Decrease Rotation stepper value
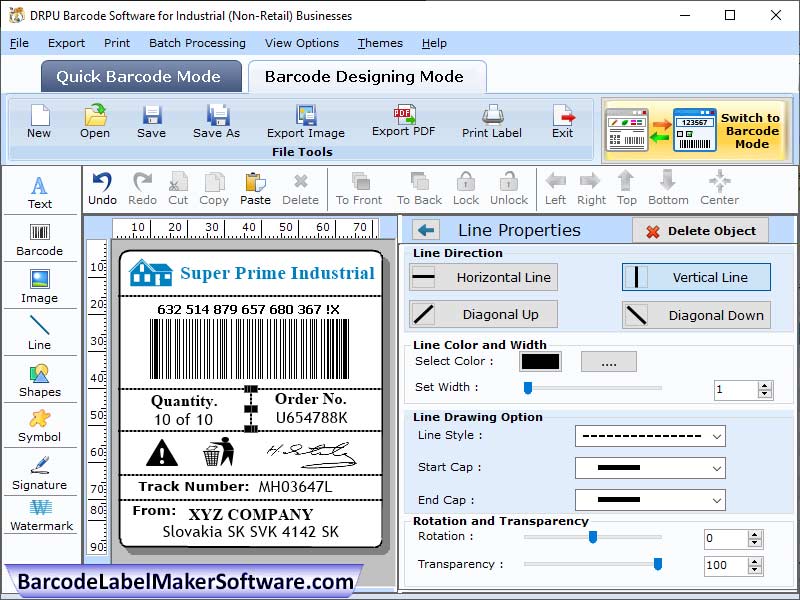 tap(755, 542)
